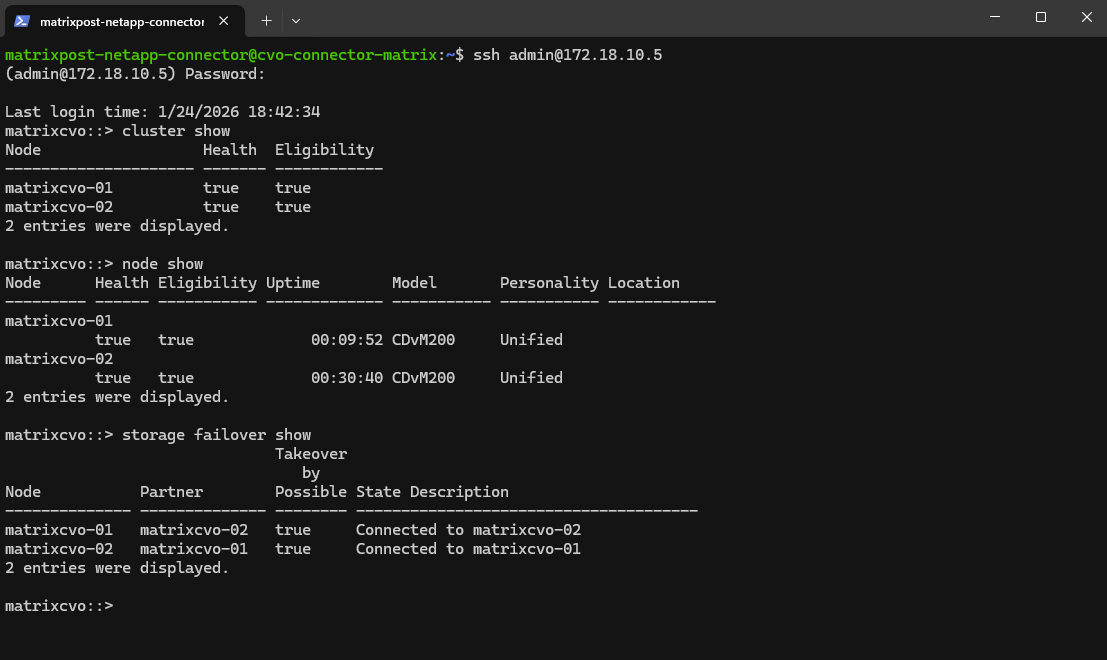Minimize the terminal window

(994, 17)
